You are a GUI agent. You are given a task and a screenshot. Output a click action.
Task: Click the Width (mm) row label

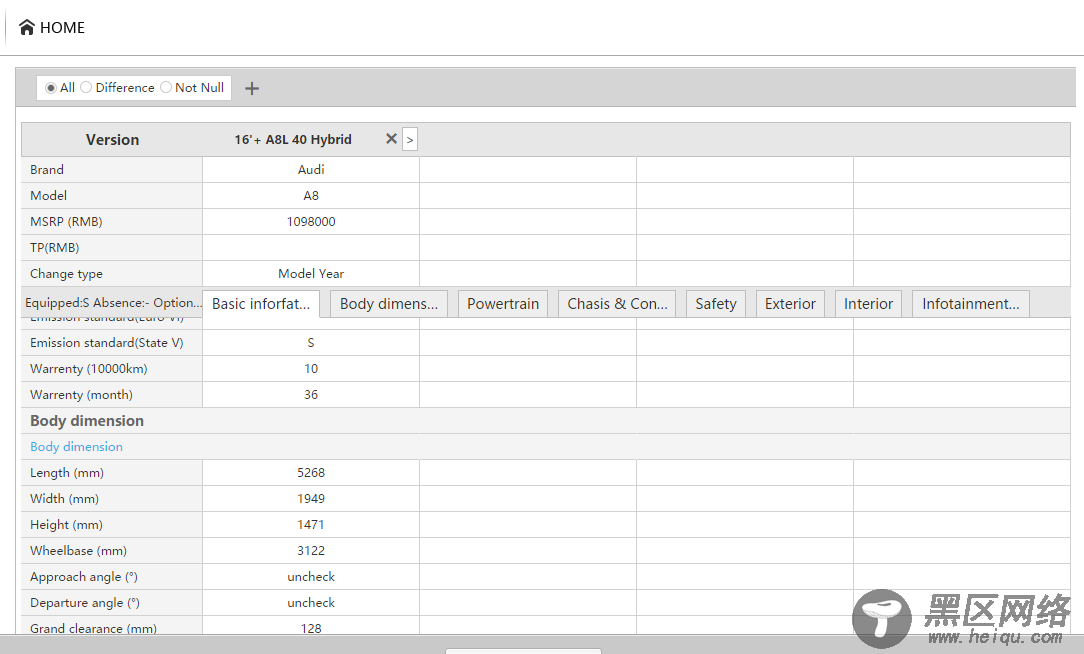click(x=64, y=499)
